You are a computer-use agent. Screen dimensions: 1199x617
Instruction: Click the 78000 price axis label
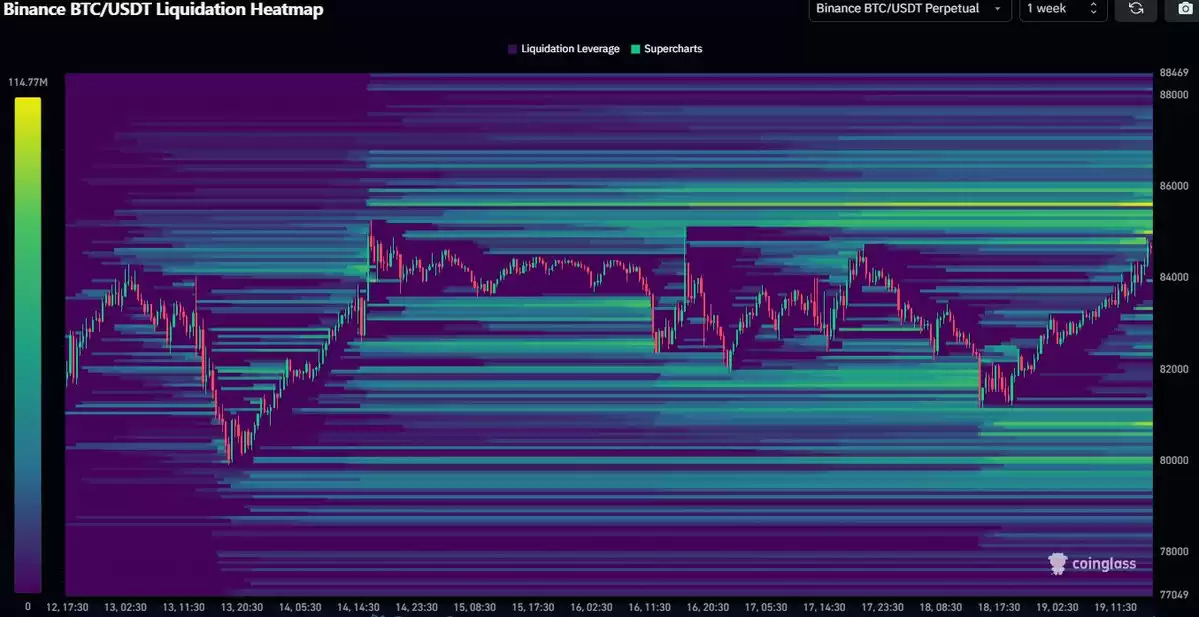[1174, 551]
